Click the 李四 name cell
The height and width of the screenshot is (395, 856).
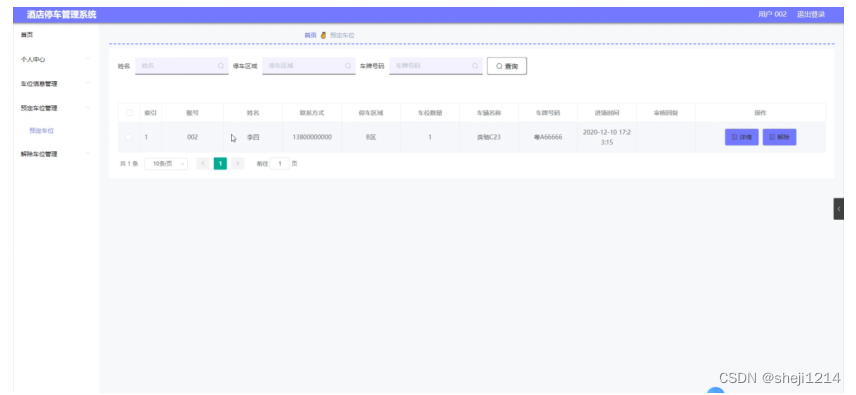coord(253,137)
